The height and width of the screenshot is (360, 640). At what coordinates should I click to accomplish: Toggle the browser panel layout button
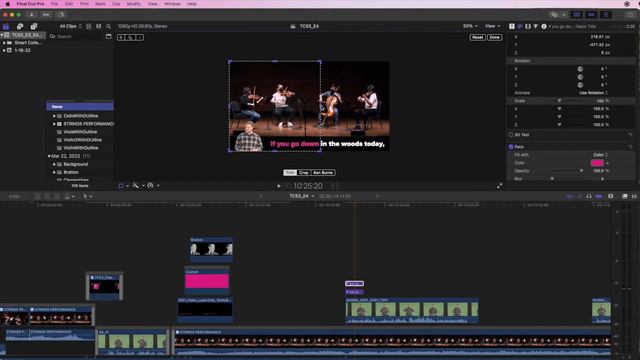pos(576,15)
